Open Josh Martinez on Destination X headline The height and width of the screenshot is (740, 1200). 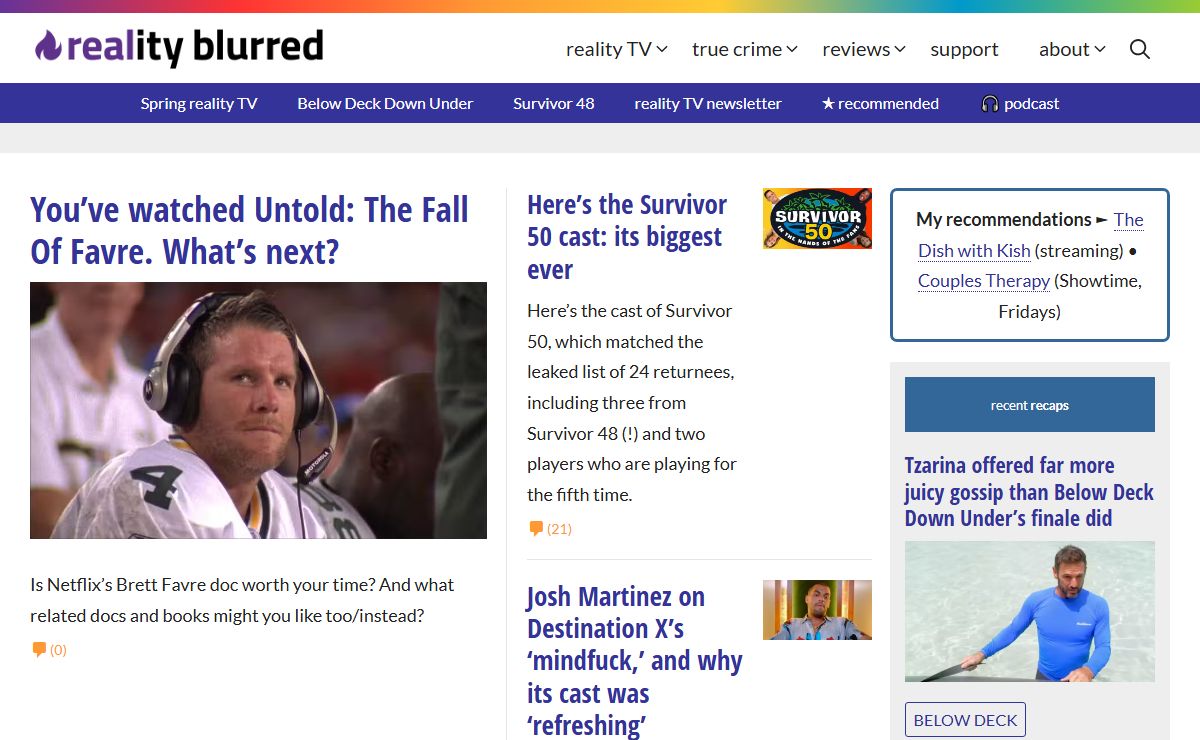click(635, 660)
